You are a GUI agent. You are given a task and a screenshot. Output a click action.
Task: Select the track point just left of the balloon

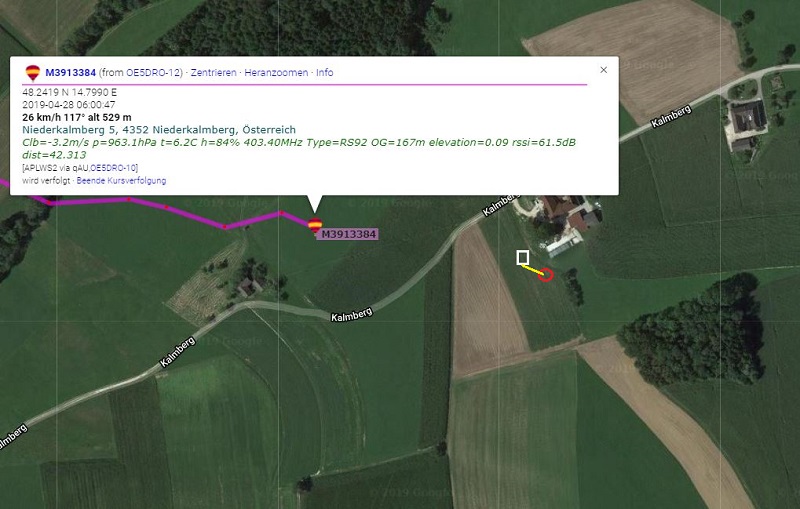pyautogui.click(x=280, y=212)
